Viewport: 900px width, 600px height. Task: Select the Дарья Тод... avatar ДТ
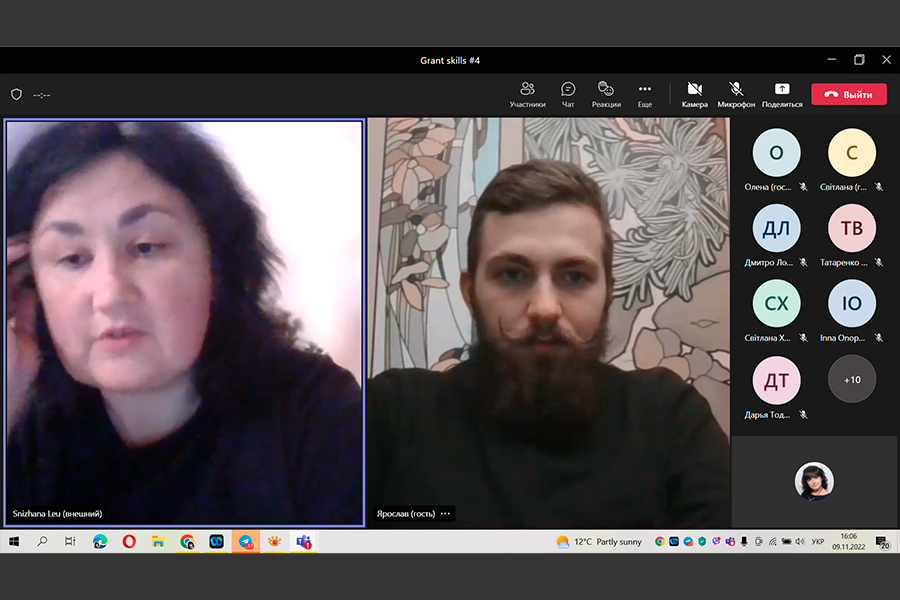tap(776, 380)
